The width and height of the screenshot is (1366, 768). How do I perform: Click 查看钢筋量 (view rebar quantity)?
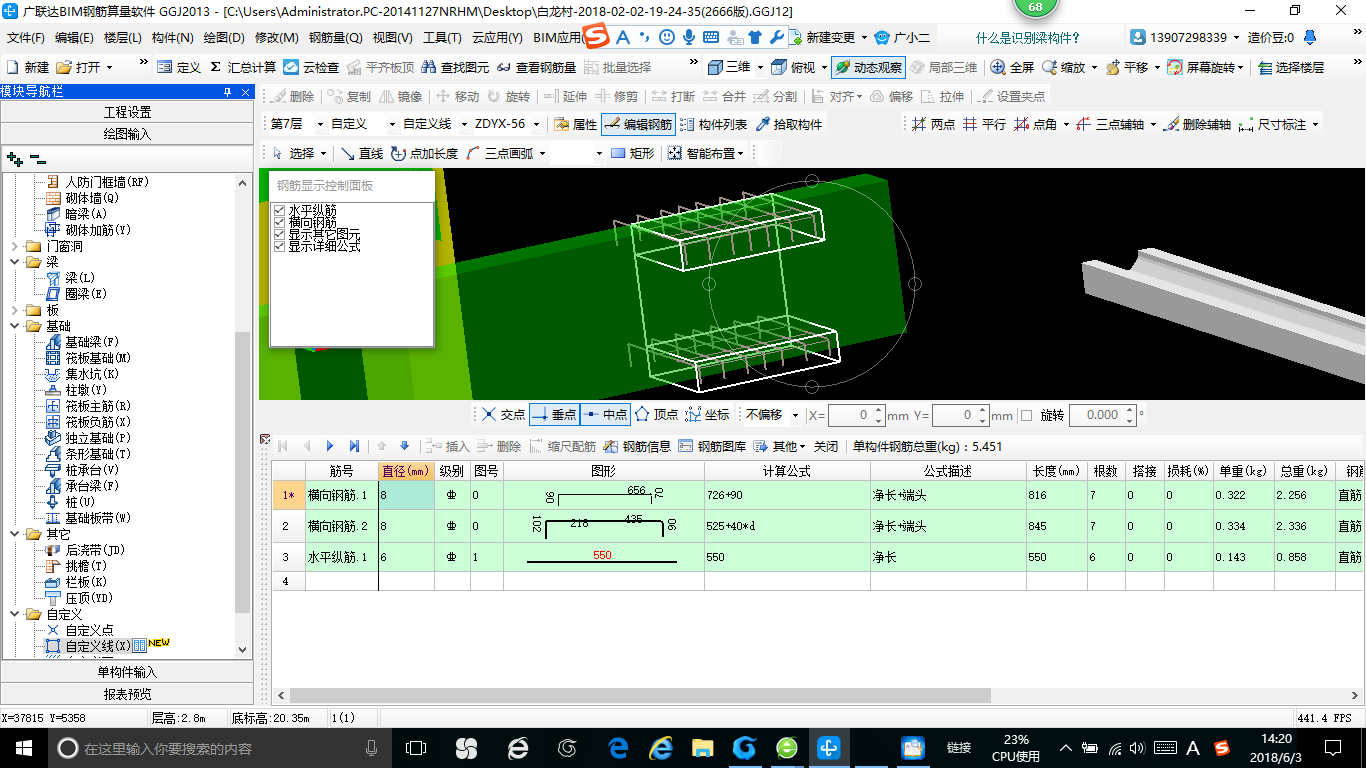[x=536, y=67]
